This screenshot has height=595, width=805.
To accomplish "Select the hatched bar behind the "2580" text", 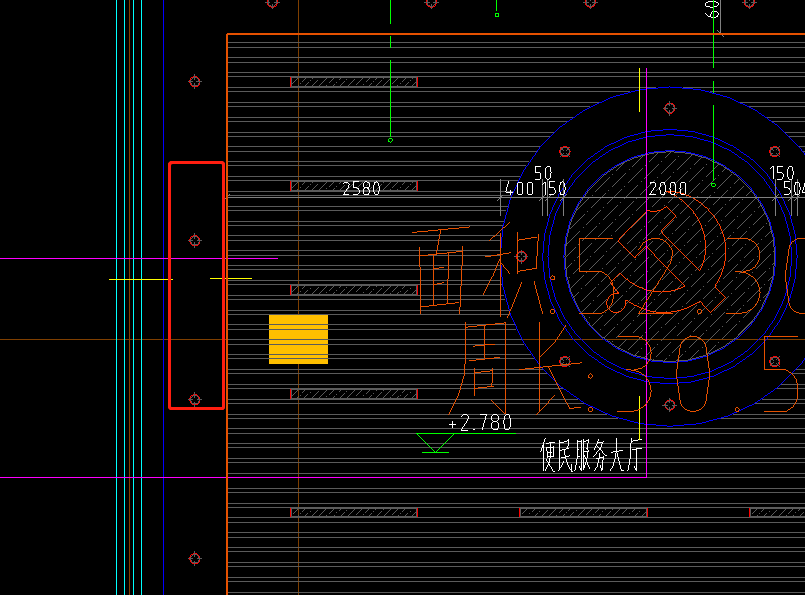I will (354, 186).
